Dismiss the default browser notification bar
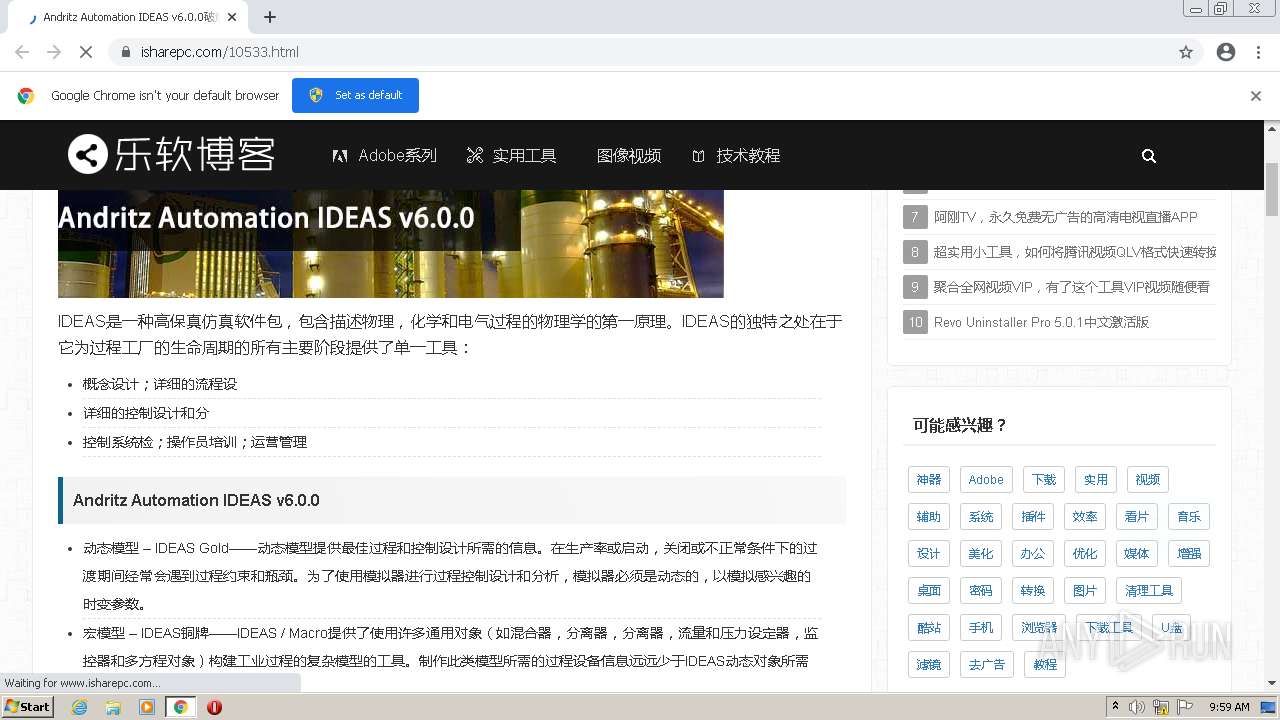This screenshot has width=1280, height=720. pos(1256,96)
